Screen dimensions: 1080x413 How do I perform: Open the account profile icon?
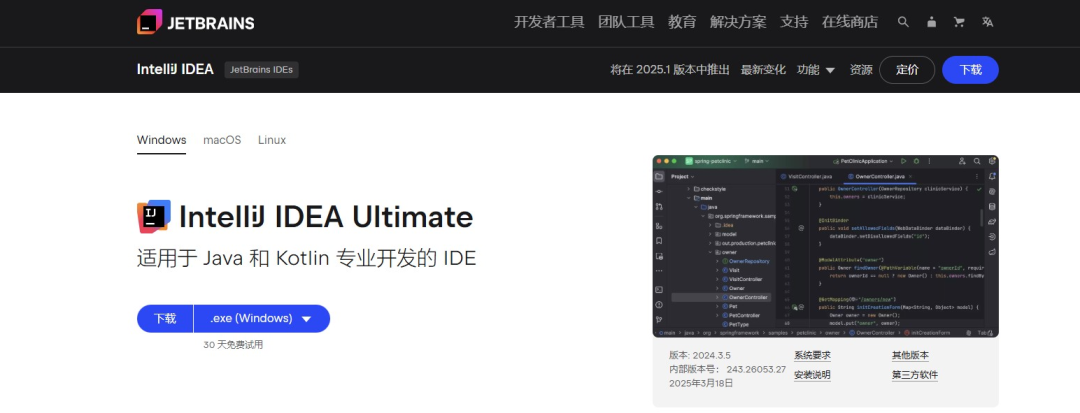[x=931, y=22]
